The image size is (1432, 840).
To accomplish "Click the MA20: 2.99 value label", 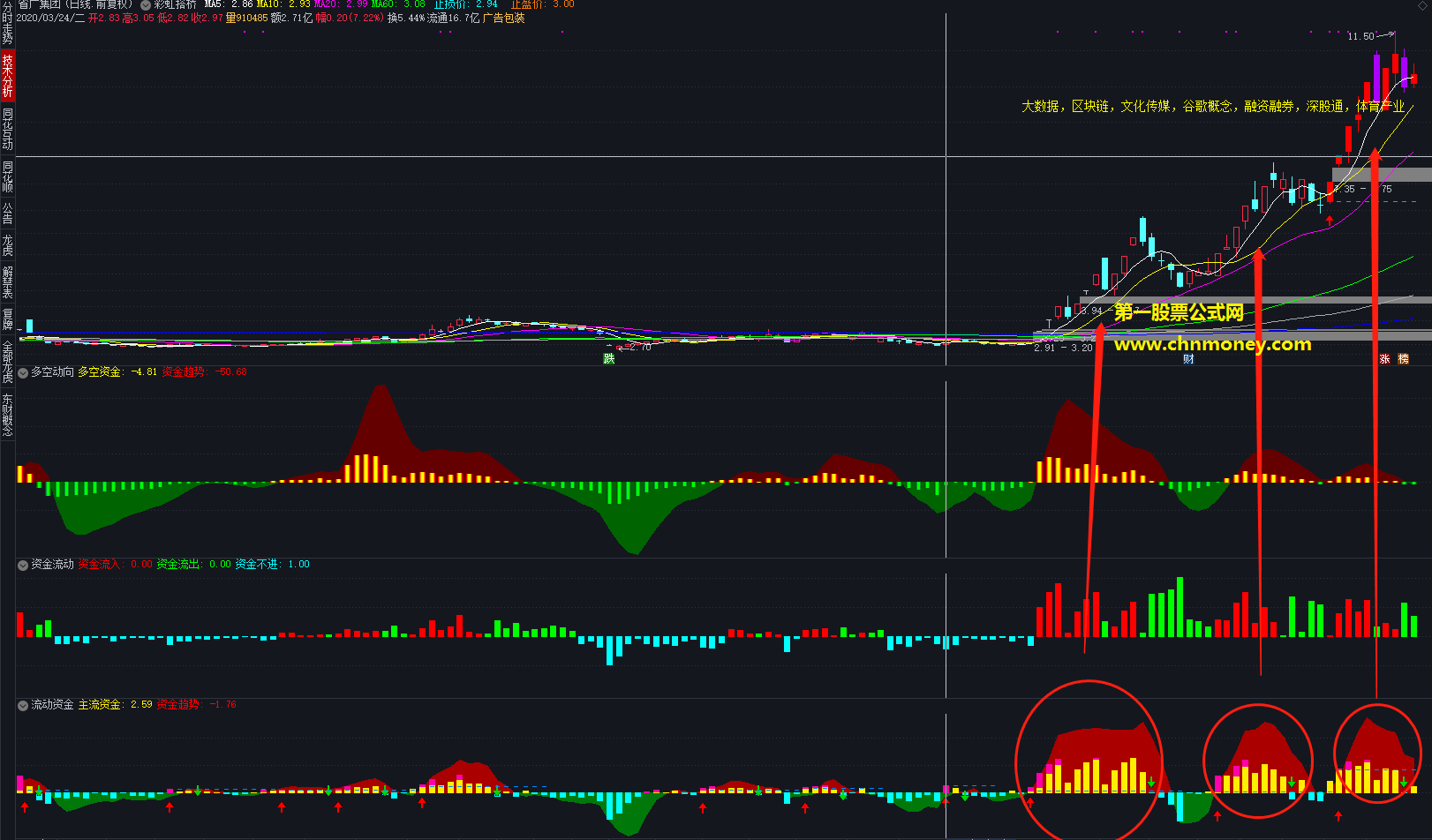I will [341, 4].
